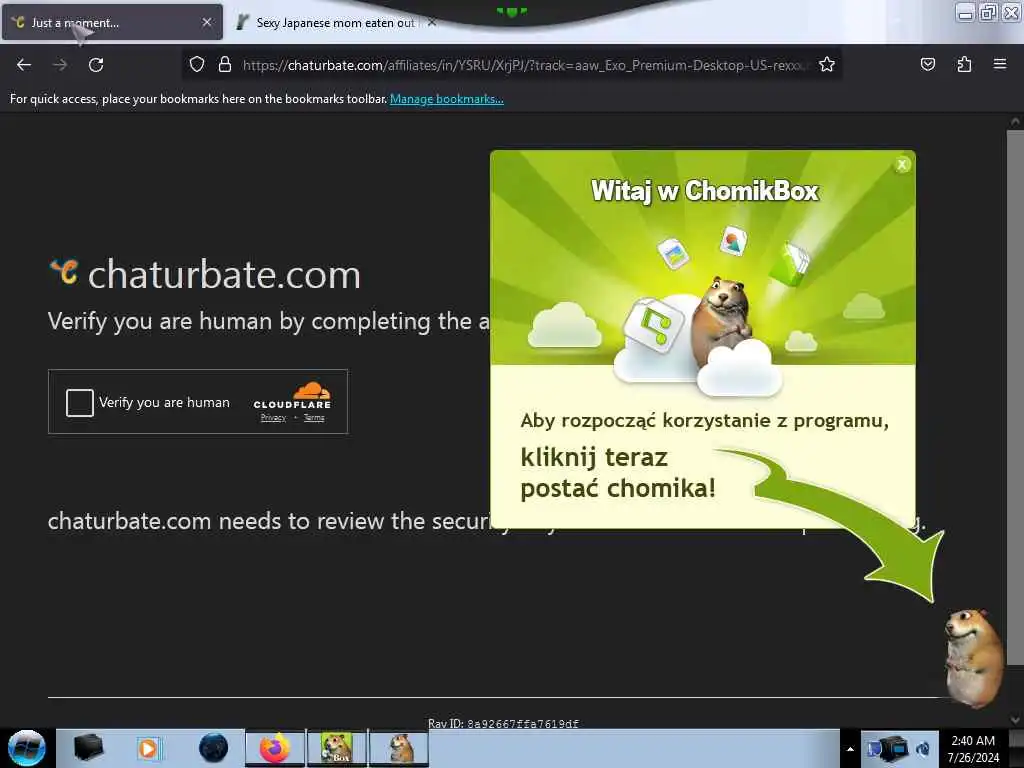Screen dimensions: 1024x768
Task: Open the dark globe taskbar icon
Action: coord(213,748)
